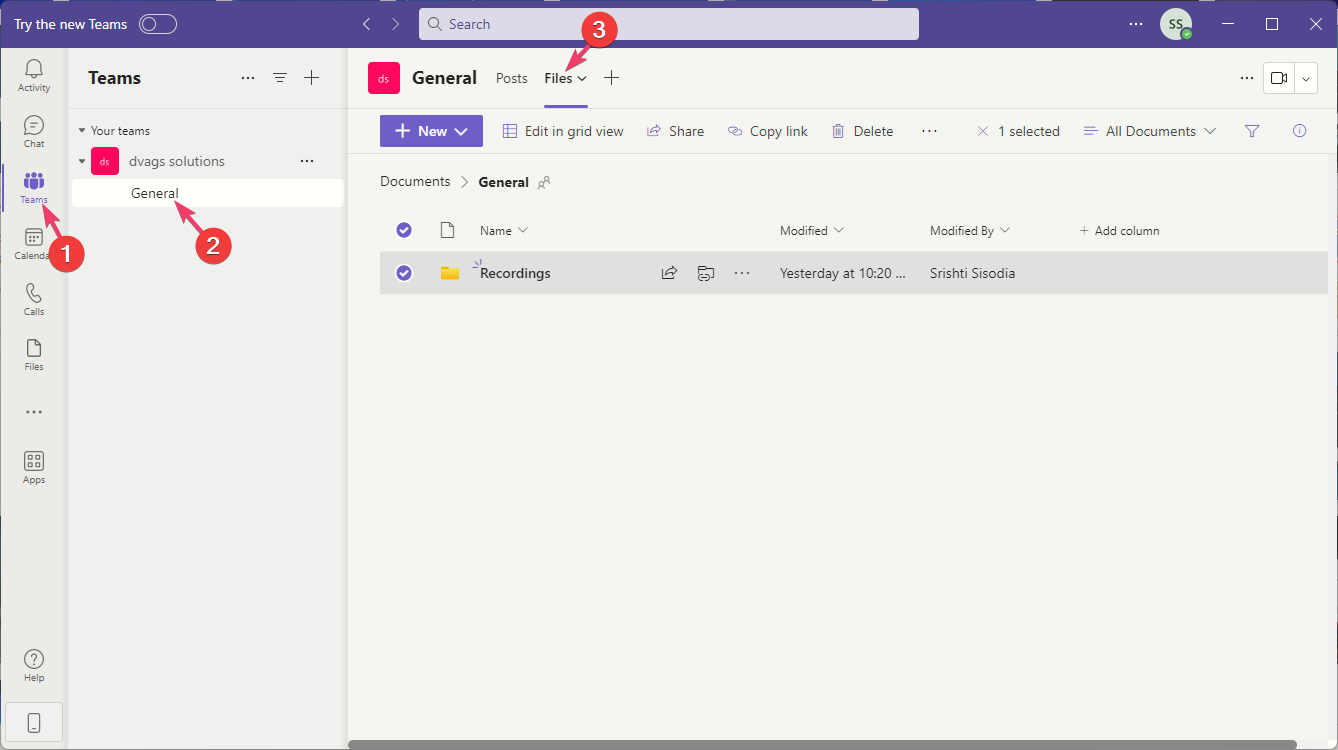Go forward using the forward arrow

coord(396,24)
